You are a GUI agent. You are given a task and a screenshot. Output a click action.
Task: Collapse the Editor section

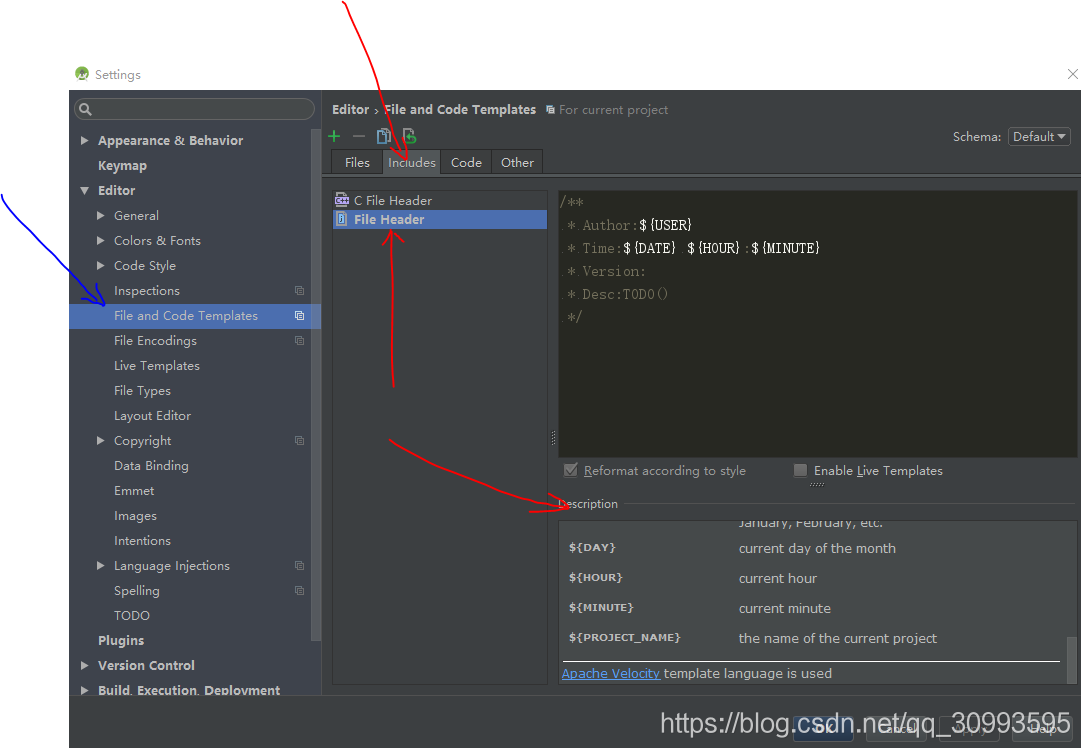pos(84,190)
